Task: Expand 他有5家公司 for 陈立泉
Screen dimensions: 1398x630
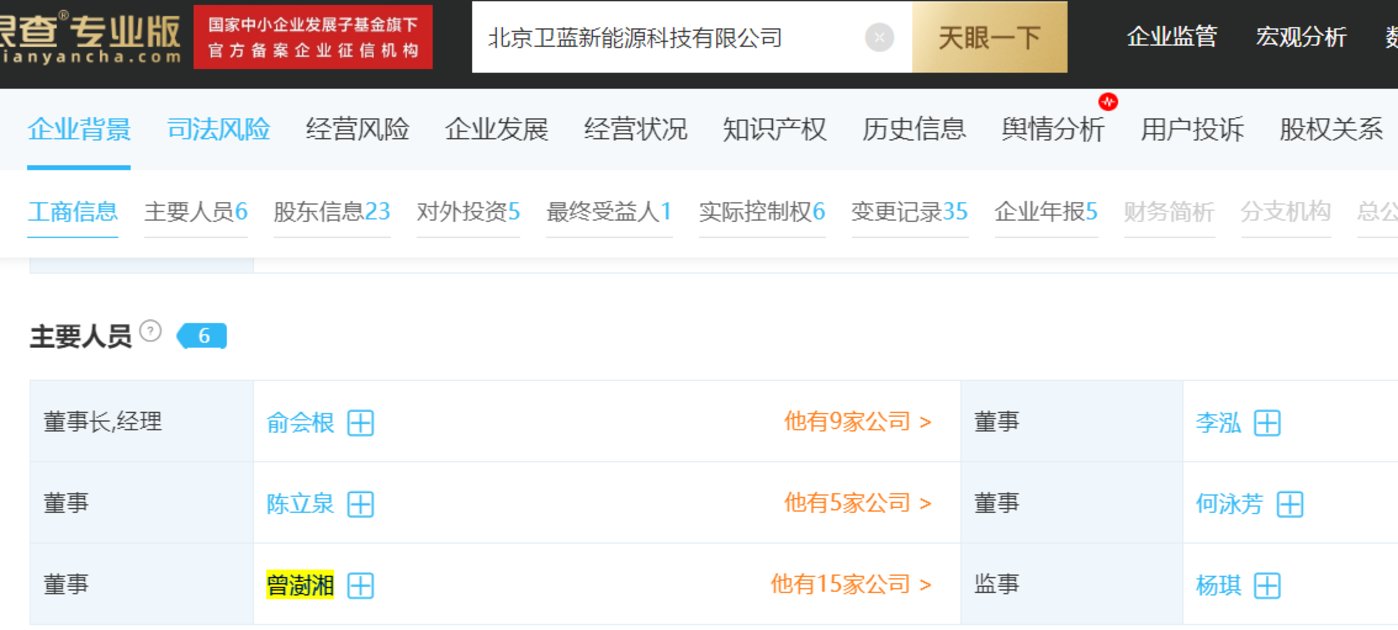Action: tap(857, 503)
